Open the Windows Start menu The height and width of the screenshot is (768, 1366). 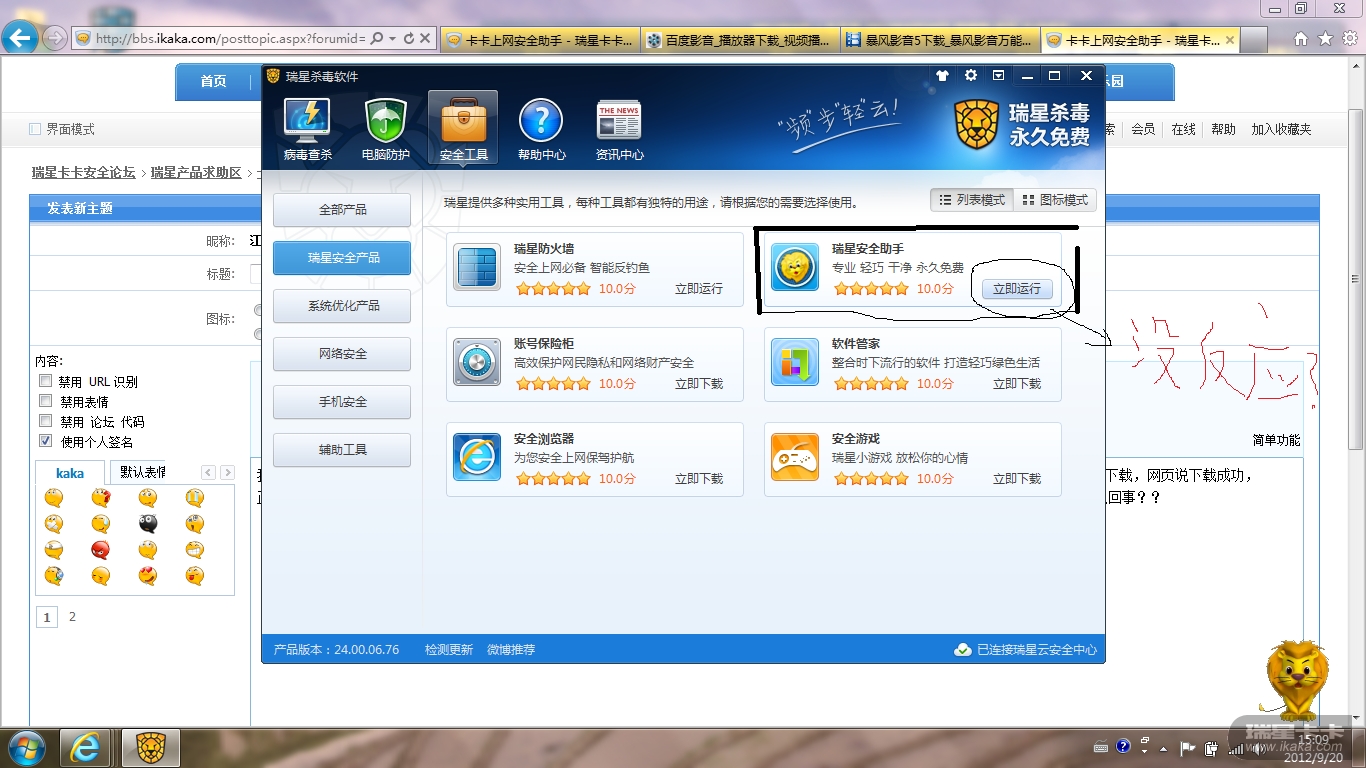pyautogui.click(x=27, y=748)
